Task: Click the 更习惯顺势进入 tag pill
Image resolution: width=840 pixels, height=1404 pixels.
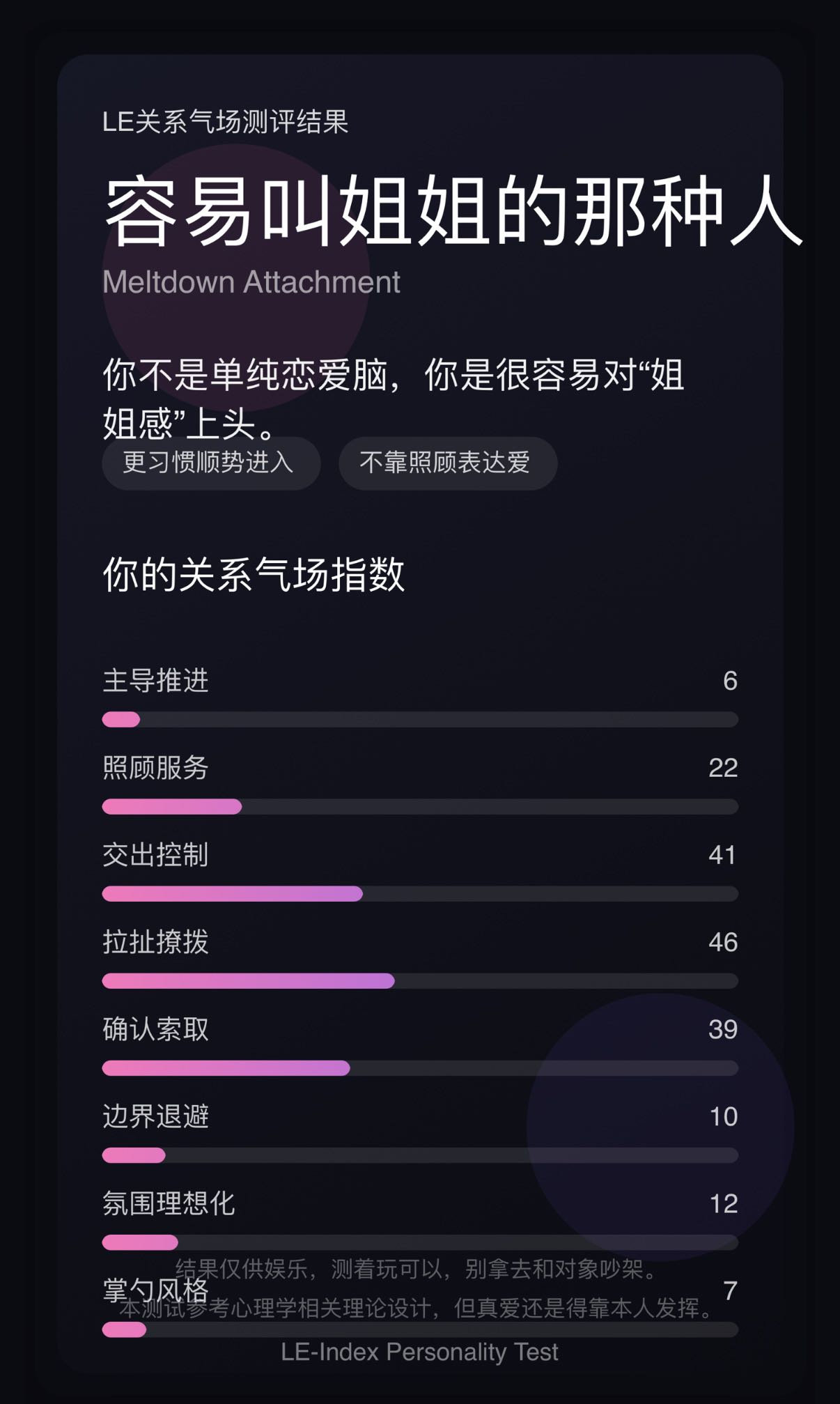Action: click(x=211, y=463)
